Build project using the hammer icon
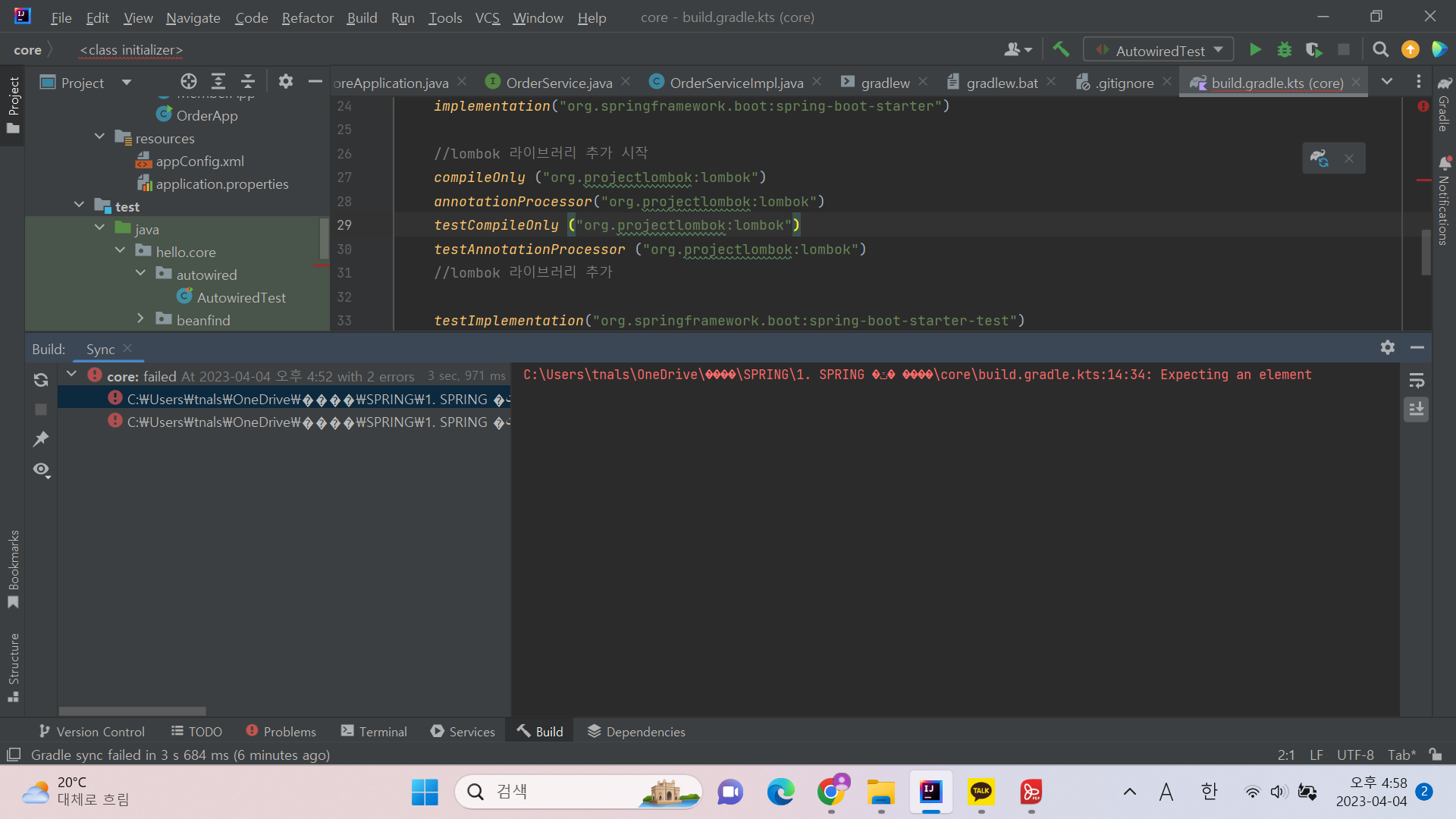Image resolution: width=1456 pixels, height=819 pixels. point(1061,50)
